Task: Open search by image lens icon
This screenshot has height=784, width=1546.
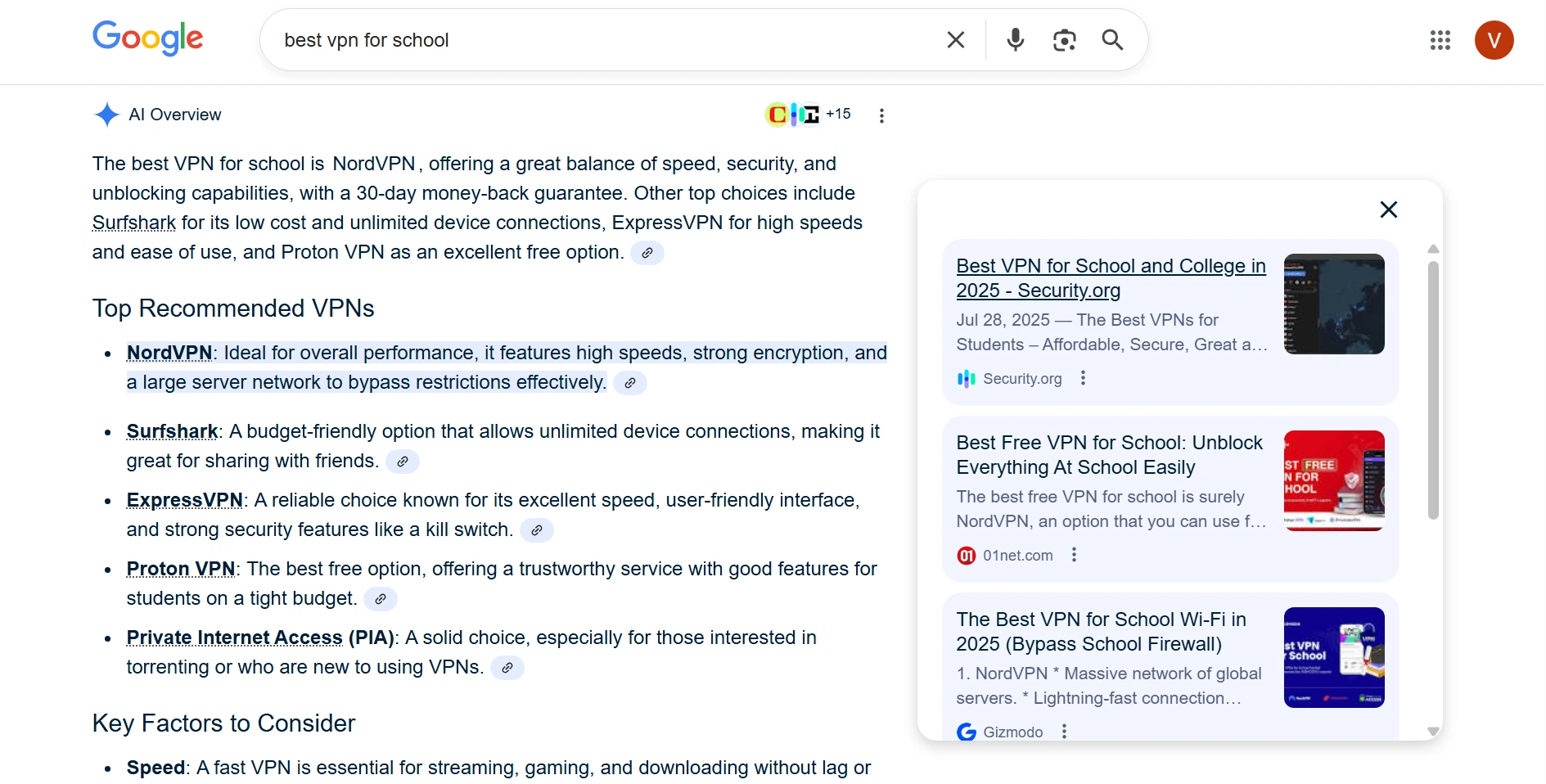Action: point(1064,40)
